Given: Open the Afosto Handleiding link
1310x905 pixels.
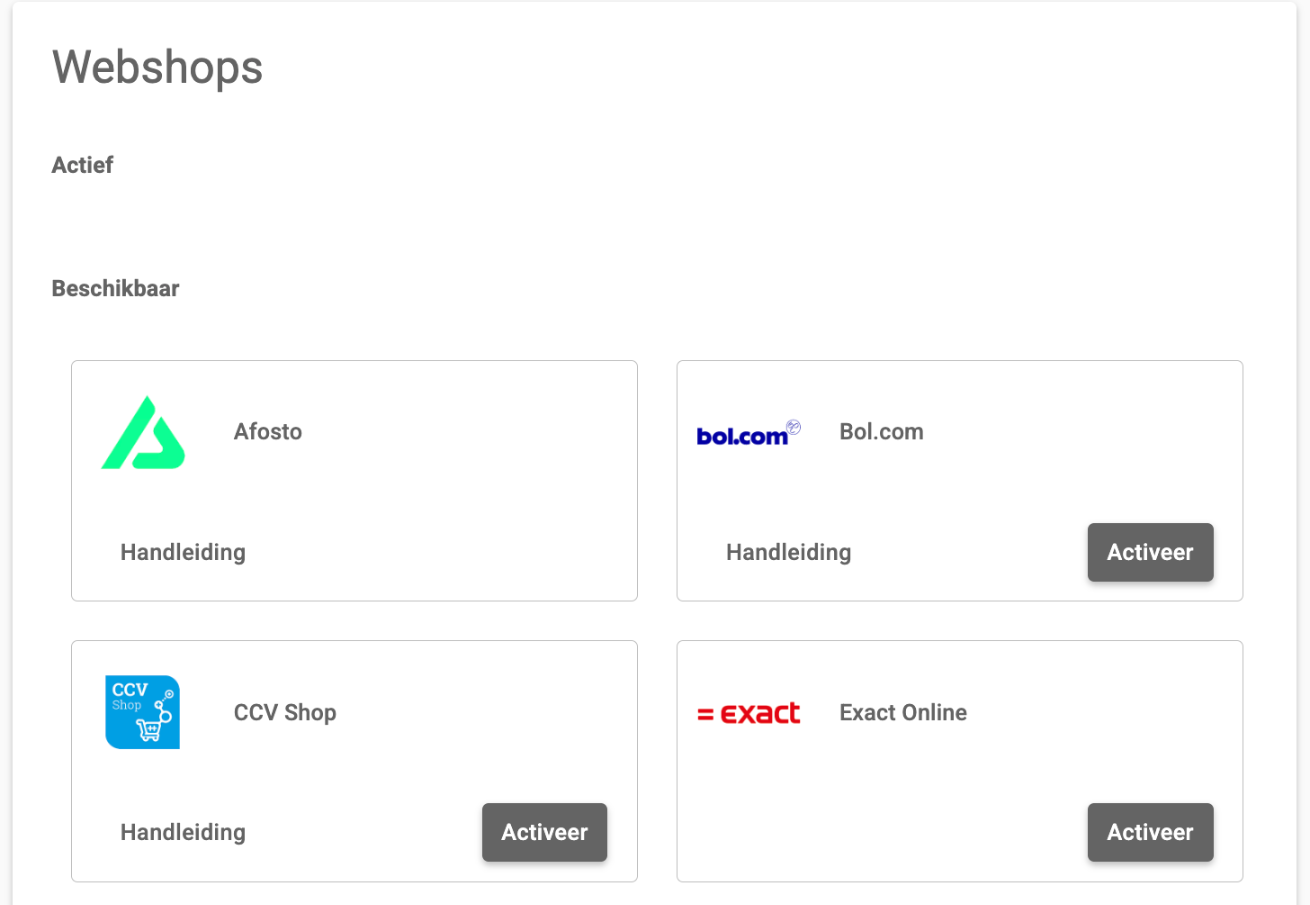Looking at the screenshot, I should [183, 552].
